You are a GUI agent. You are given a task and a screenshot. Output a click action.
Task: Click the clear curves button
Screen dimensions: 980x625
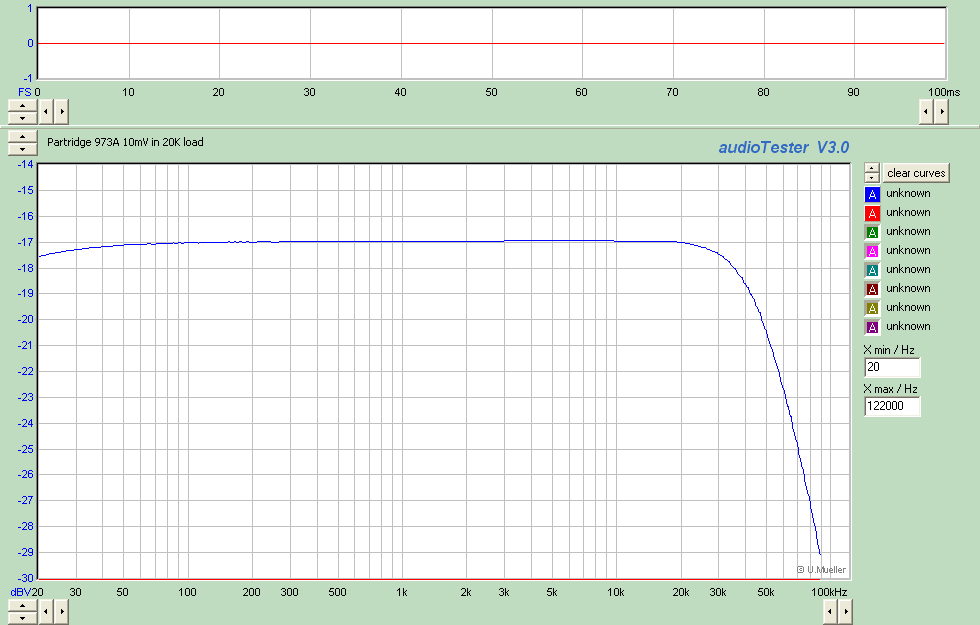(x=916, y=173)
